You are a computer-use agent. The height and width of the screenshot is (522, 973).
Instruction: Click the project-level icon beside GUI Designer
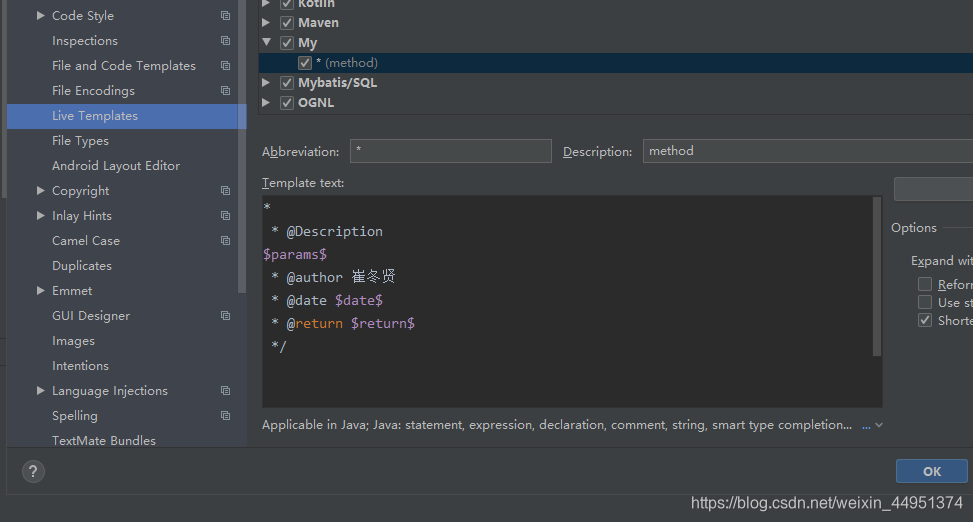click(225, 315)
